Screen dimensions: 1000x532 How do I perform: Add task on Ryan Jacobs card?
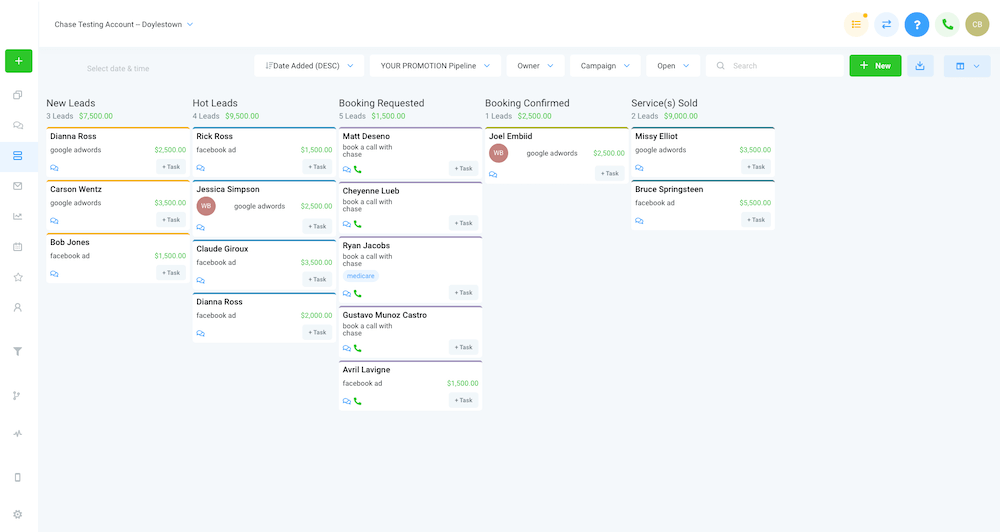[x=464, y=292]
